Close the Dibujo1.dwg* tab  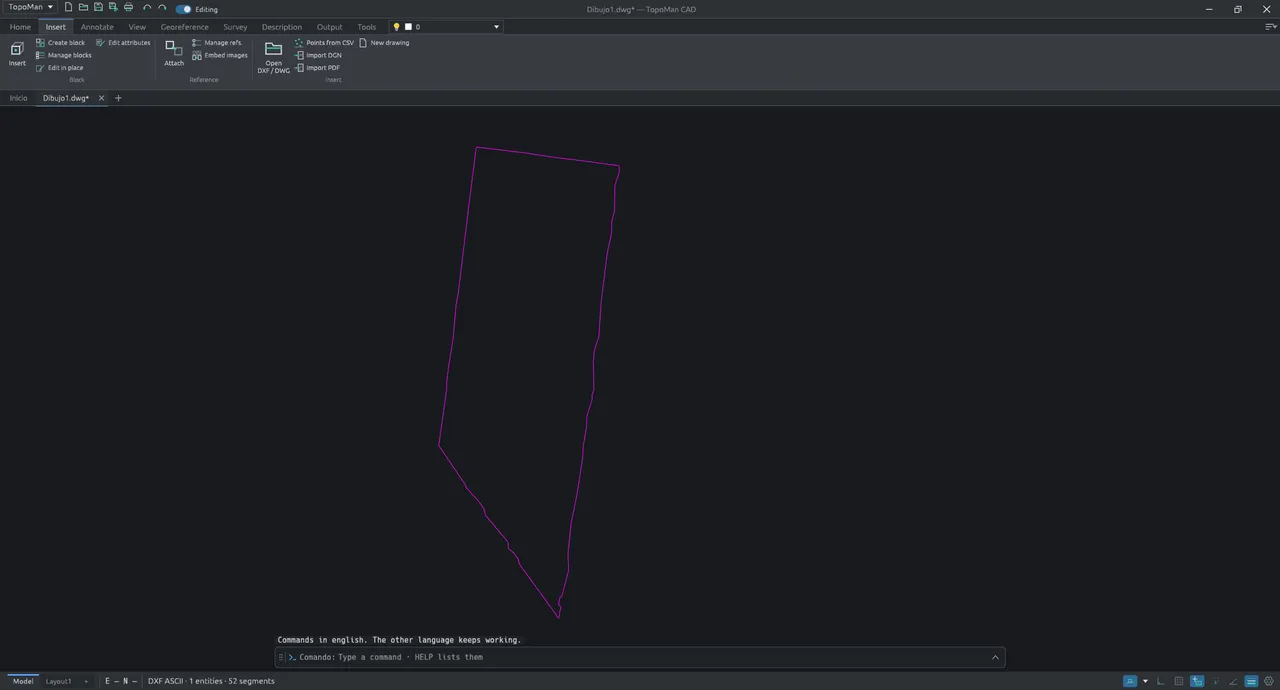pyautogui.click(x=101, y=98)
